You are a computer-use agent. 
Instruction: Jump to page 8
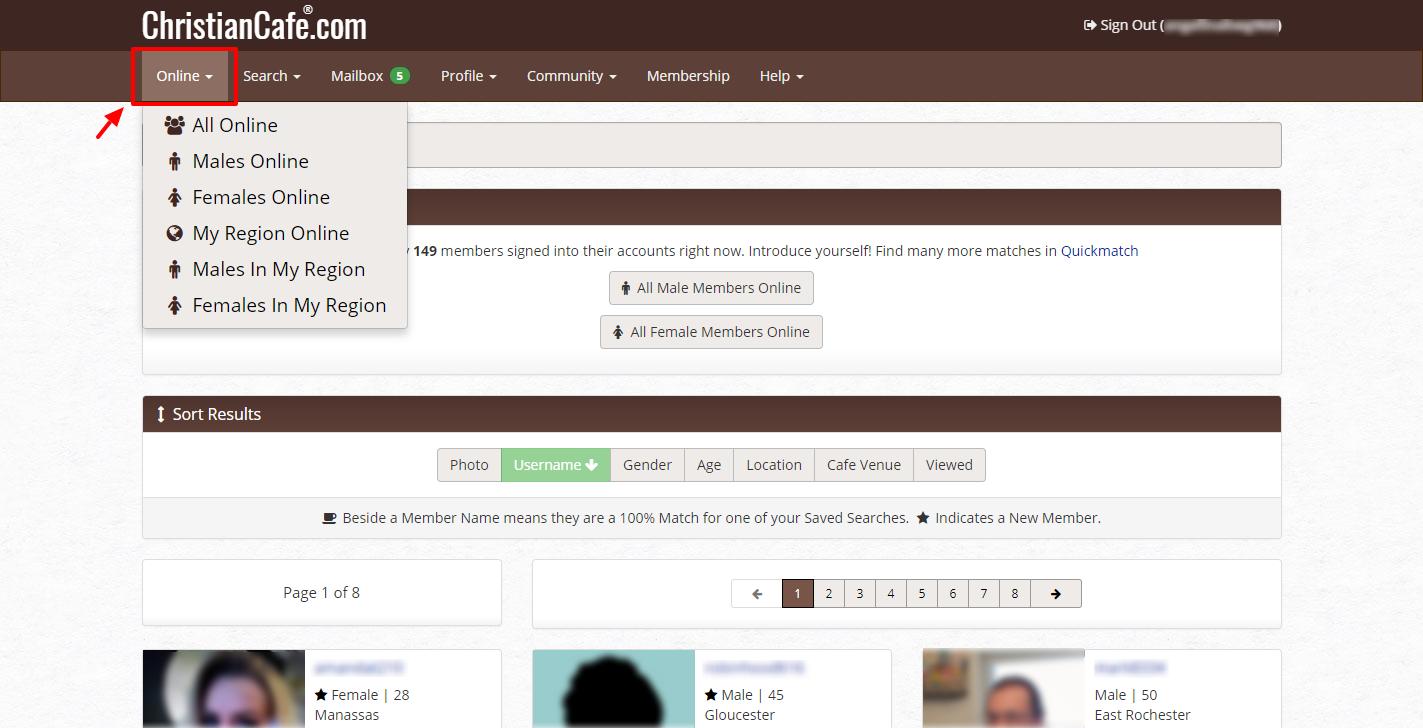click(x=1015, y=594)
